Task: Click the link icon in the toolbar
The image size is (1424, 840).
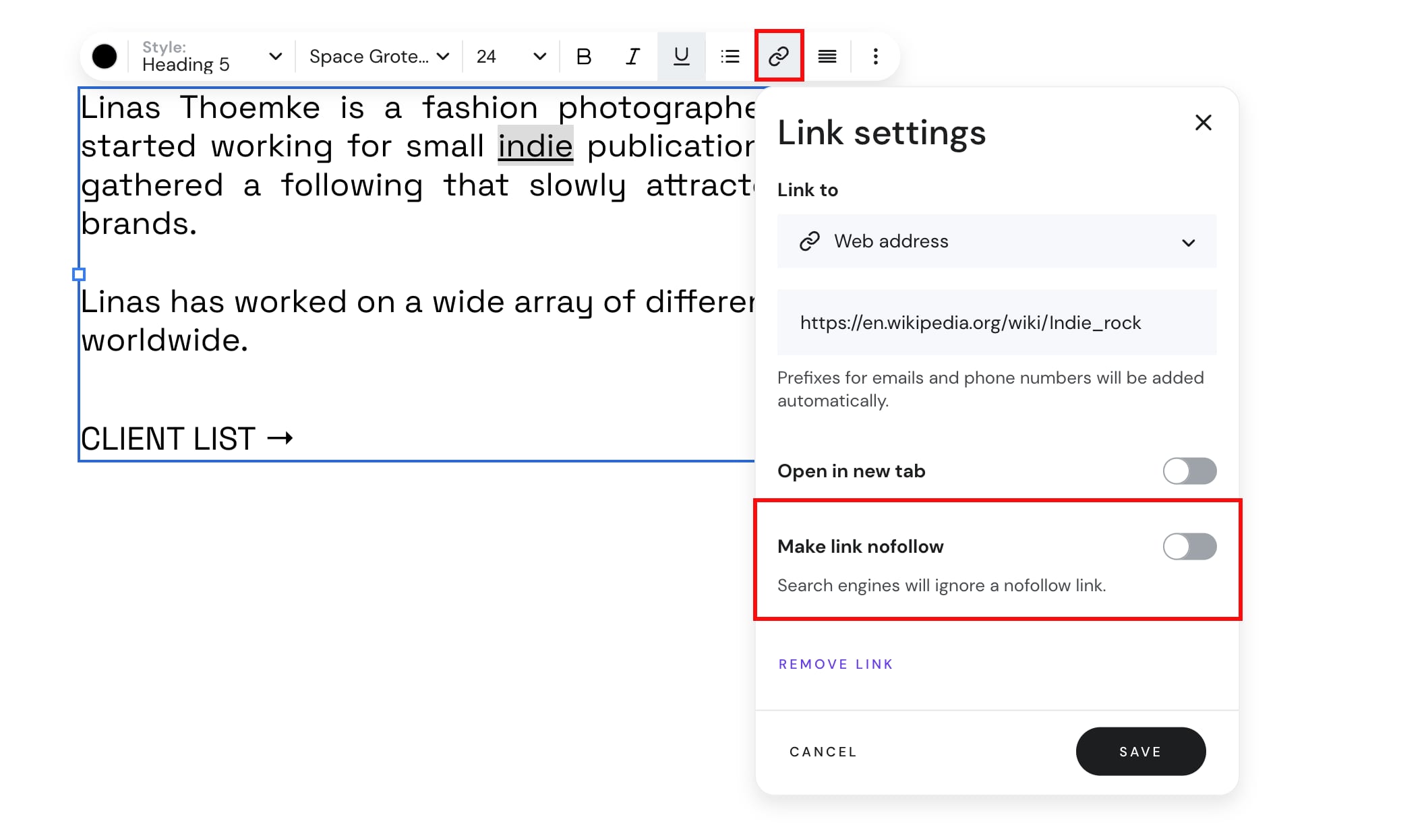Action: [779, 56]
